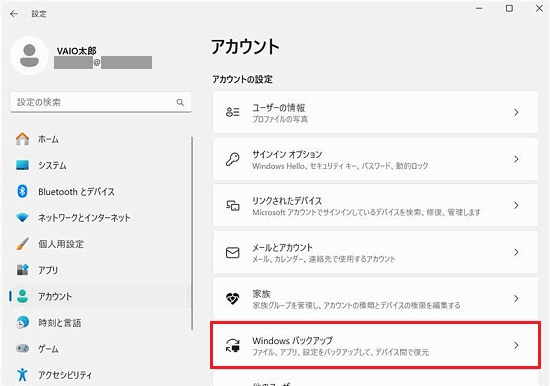
Task: Open Bluetooth とデバイス settings
Action: click(76, 192)
